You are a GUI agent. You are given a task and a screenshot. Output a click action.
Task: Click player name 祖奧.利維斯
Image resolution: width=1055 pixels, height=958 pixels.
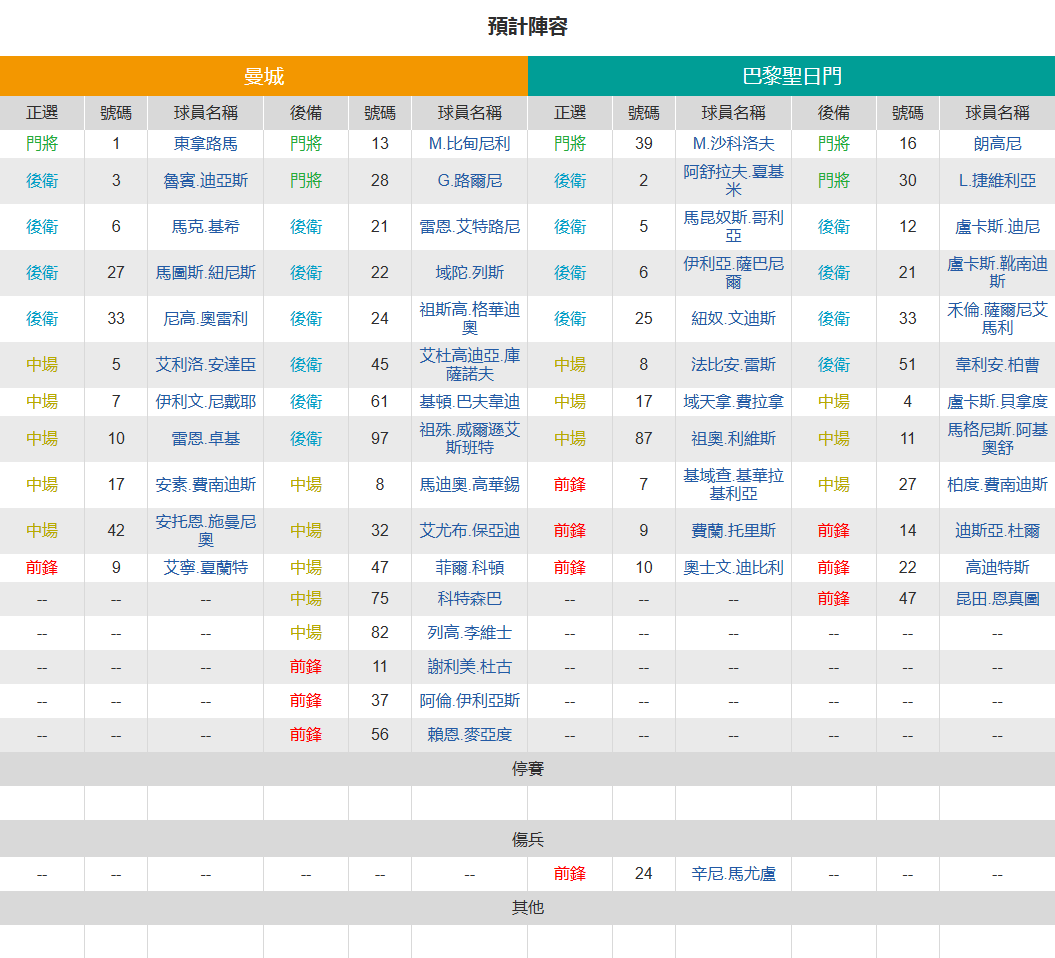[733, 439]
